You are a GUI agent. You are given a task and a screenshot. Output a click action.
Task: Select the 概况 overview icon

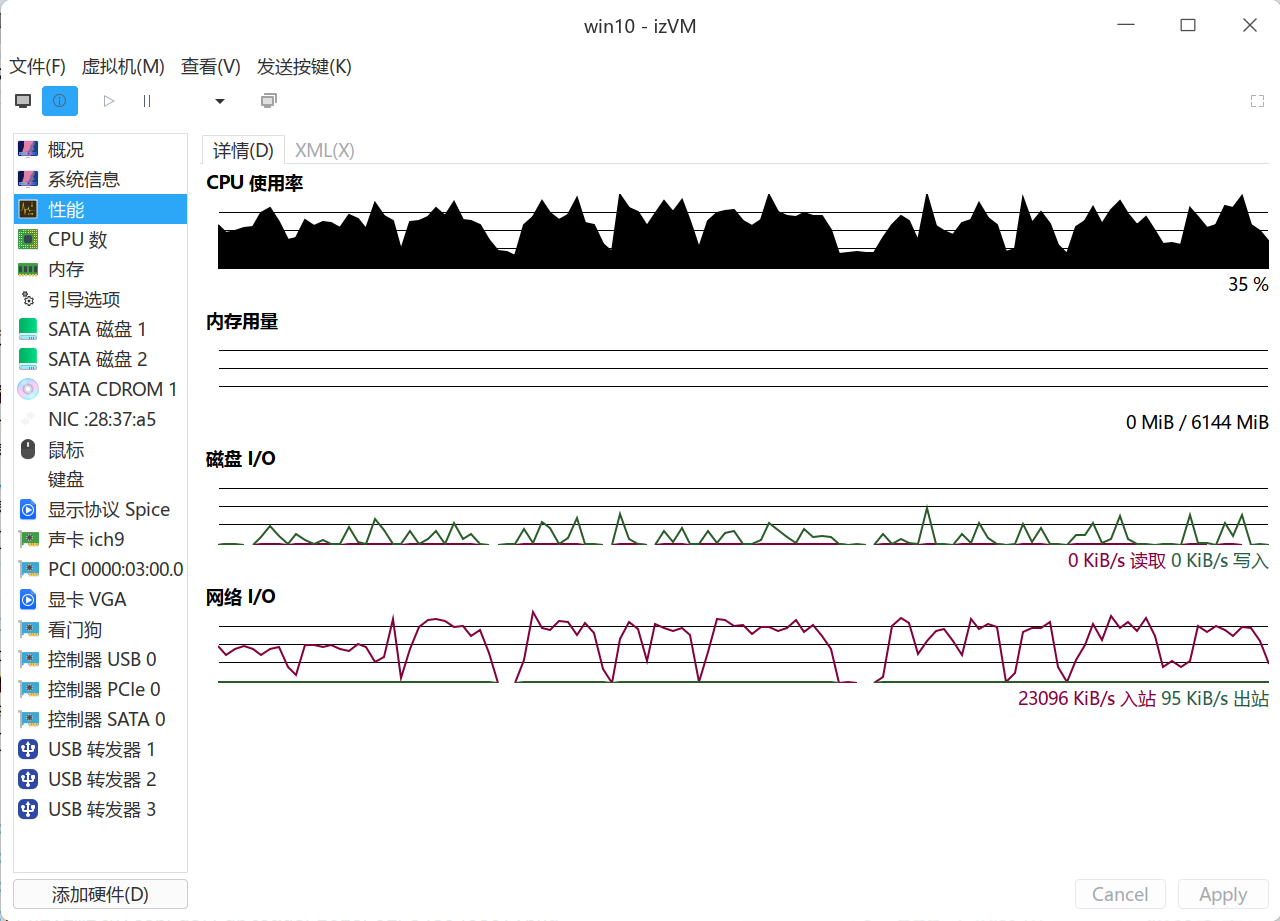coord(28,150)
